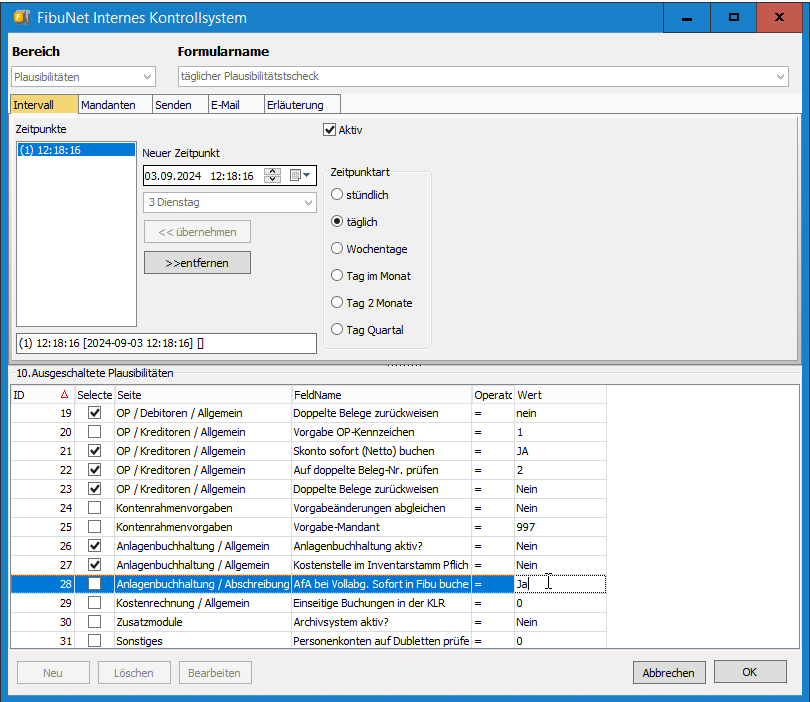Click the FibuNet app icon in title bar

pos(22,17)
